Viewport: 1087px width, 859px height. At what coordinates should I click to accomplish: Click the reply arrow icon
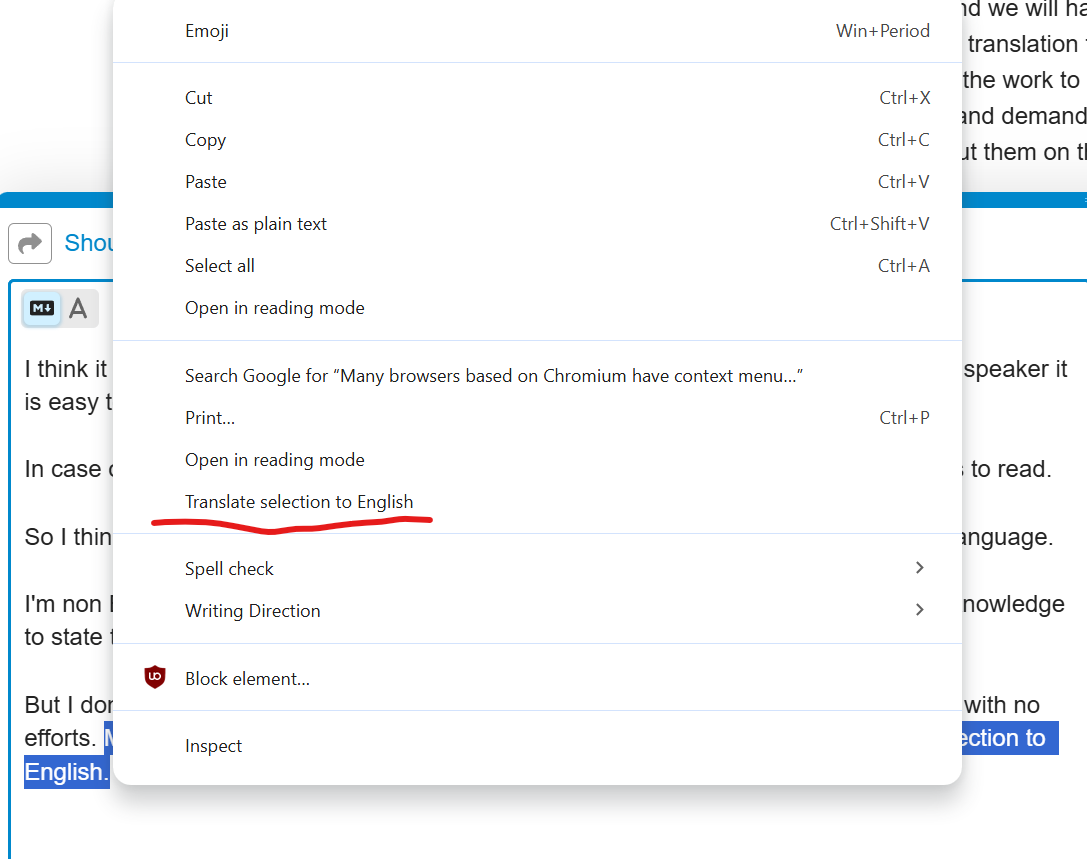coord(30,243)
